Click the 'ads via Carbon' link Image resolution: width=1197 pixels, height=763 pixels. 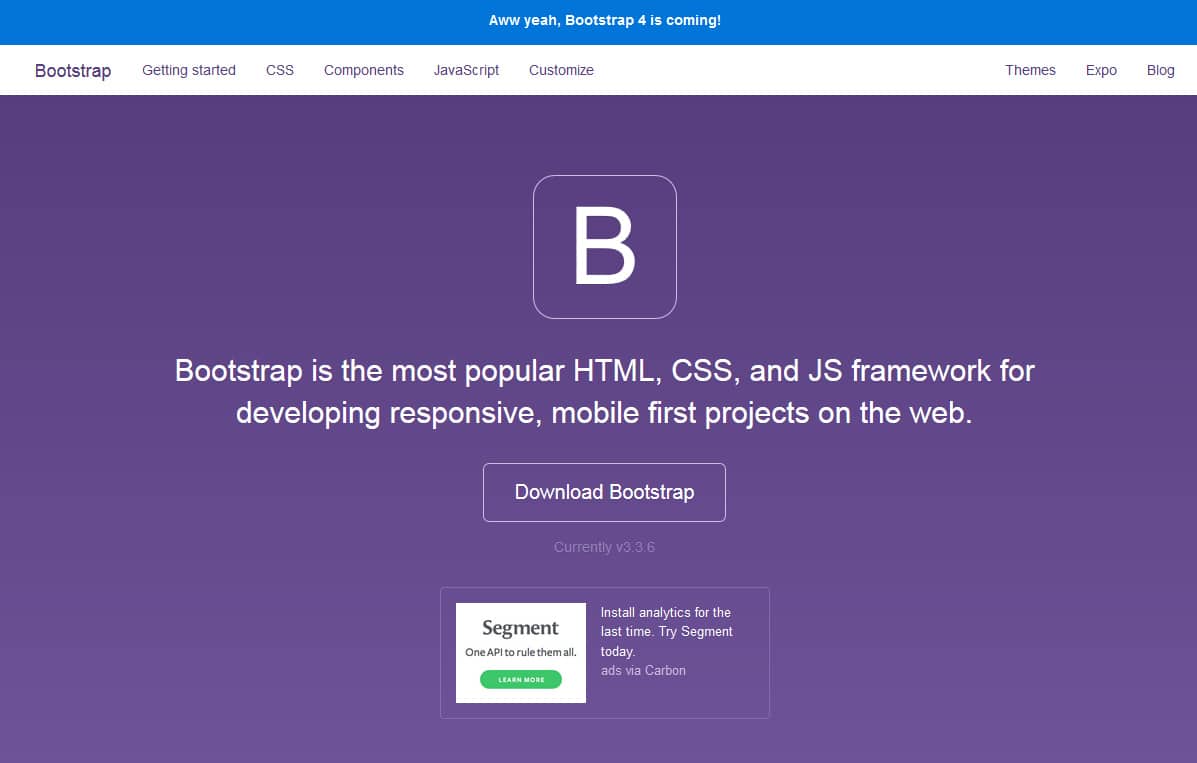click(x=643, y=670)
